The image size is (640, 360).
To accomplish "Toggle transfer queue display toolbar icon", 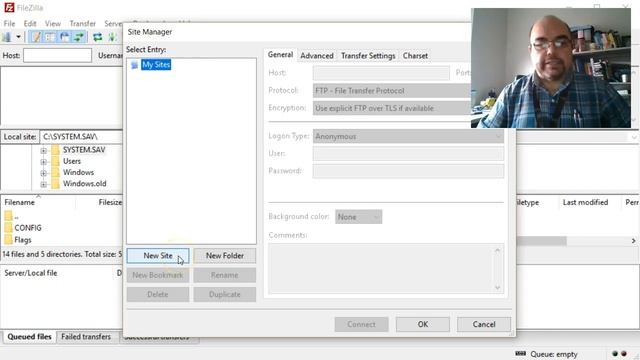I will pyautogui.click(x=79, y=37).
